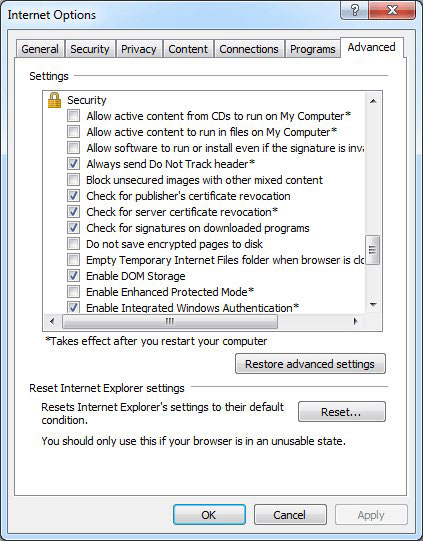
Task: Click the vertical scrollbar up arrow
Action: [373, 101]
